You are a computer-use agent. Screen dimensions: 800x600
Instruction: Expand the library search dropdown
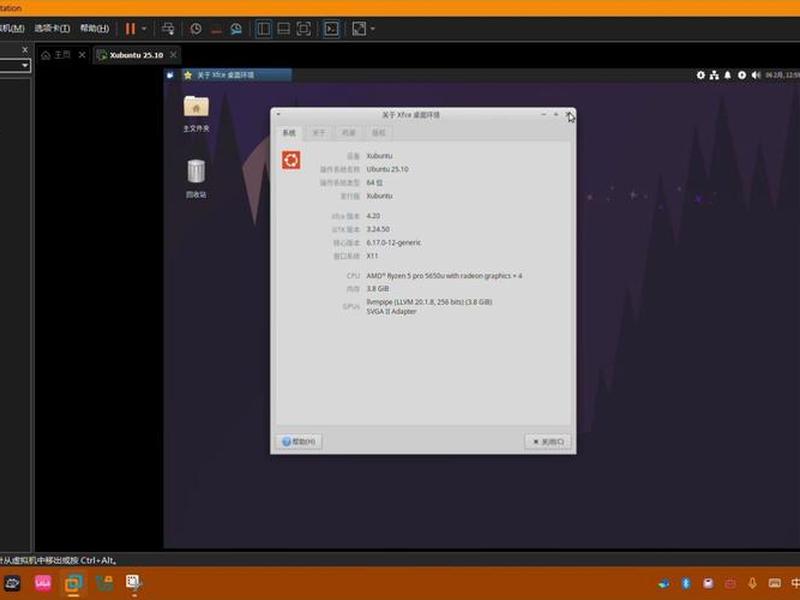(x=25, y=65)
